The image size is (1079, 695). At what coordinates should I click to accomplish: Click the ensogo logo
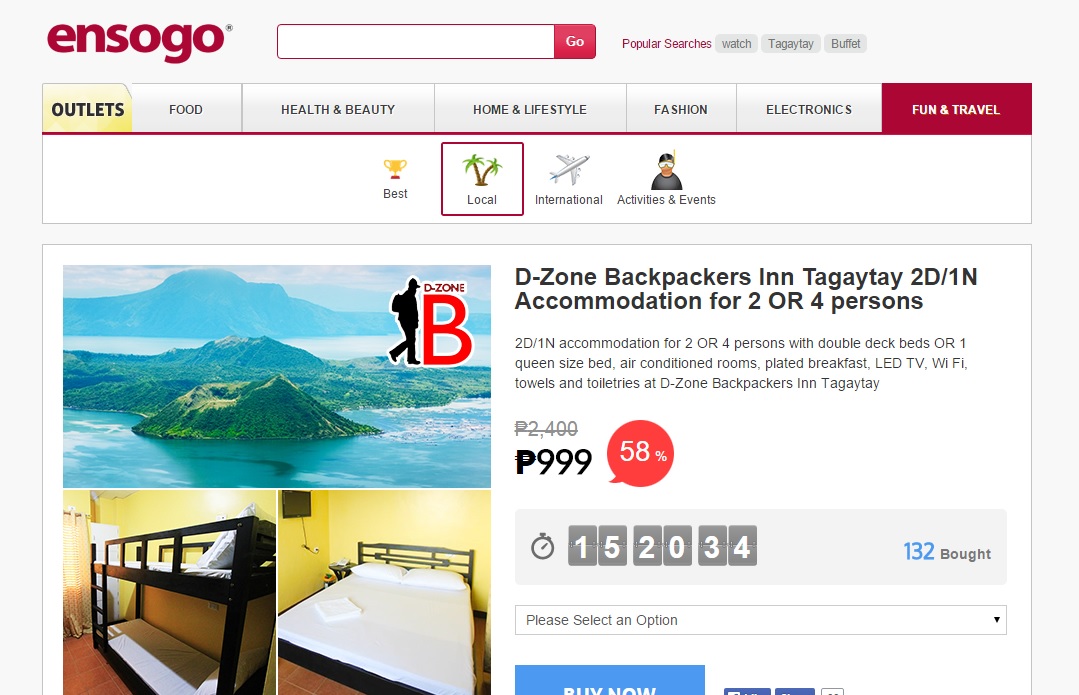tap(140, 41)
